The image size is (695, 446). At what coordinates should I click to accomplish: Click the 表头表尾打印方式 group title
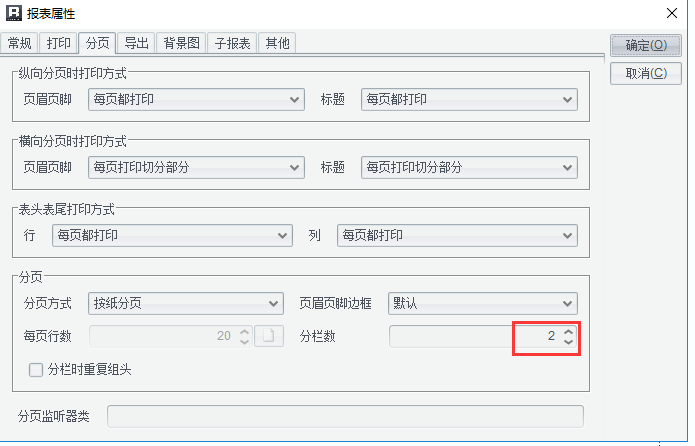[x=66, y=209]
